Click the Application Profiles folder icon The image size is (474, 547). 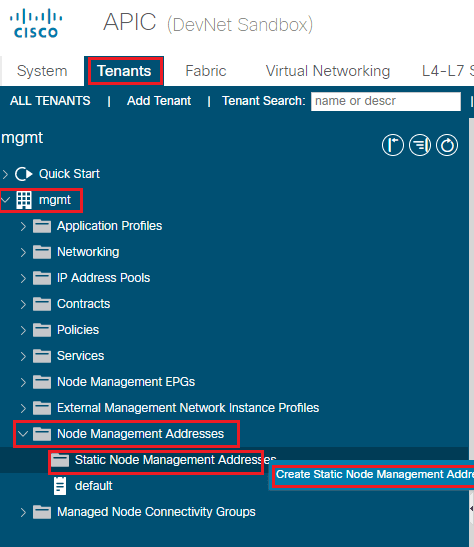click(x=42, y=226)
